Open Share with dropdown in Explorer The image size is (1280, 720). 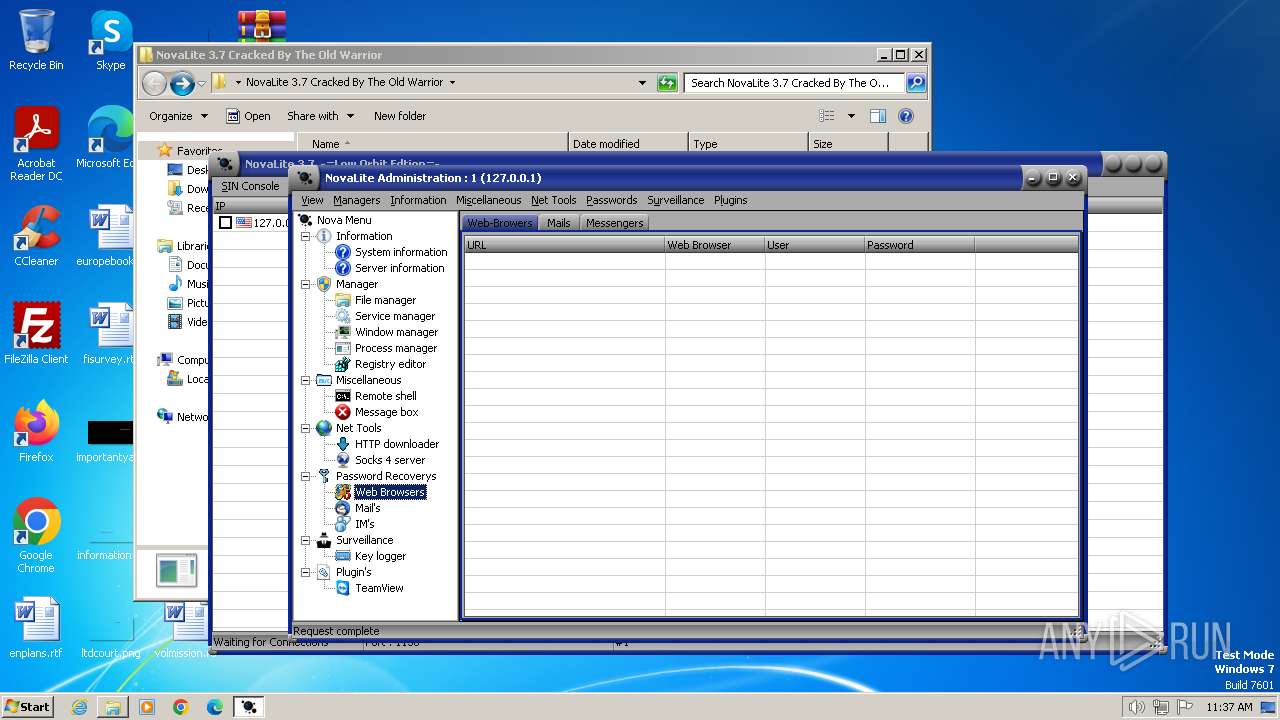[x=320, y=116]
